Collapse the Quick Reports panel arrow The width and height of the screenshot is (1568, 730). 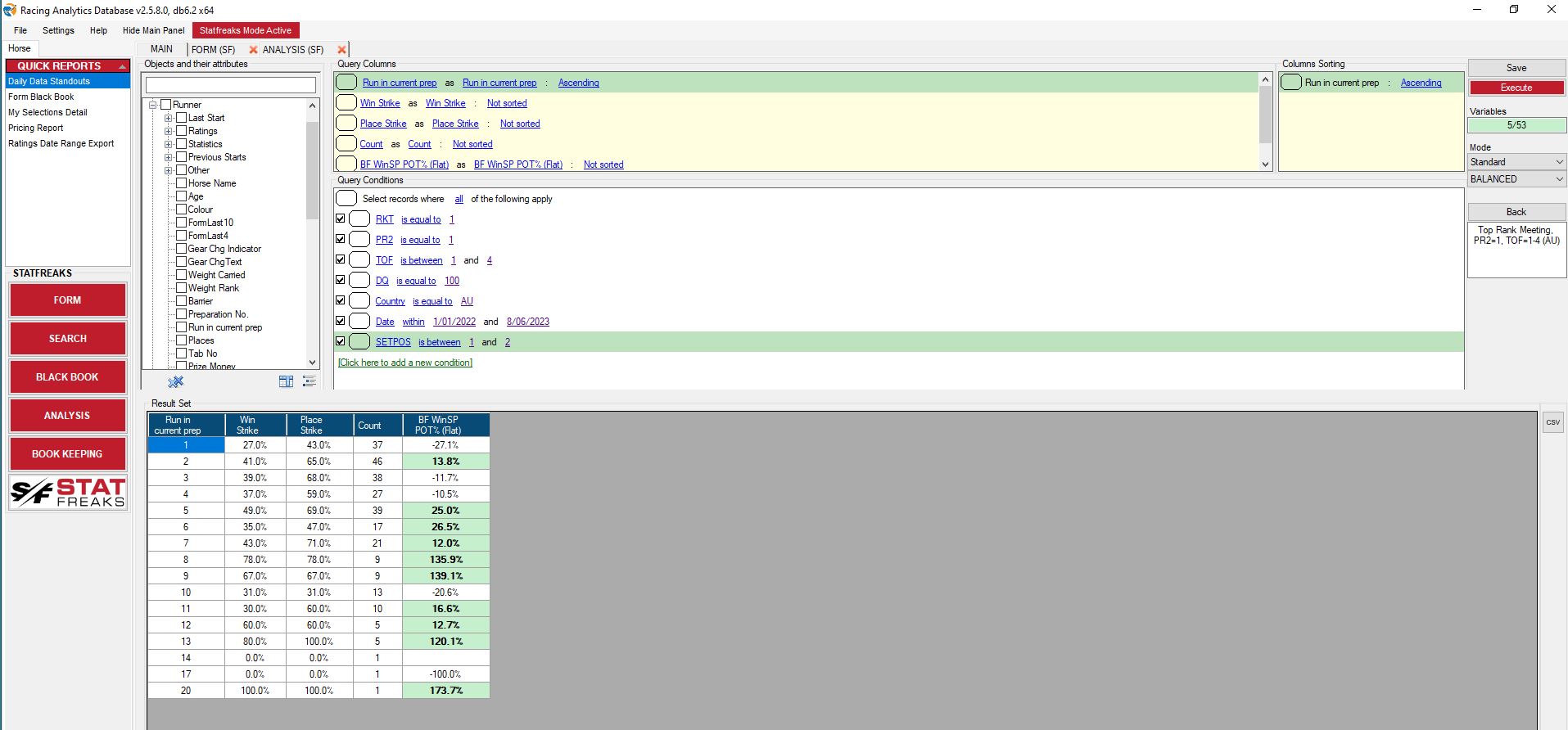coord(122,66)
